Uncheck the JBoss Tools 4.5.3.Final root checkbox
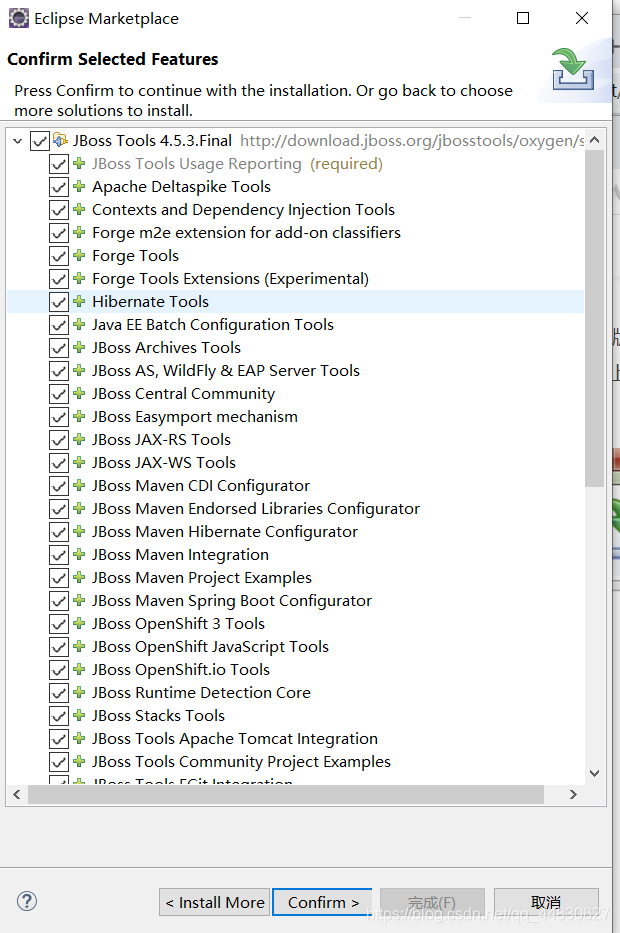Screen dimensions: 620x933 click(40, 141)
